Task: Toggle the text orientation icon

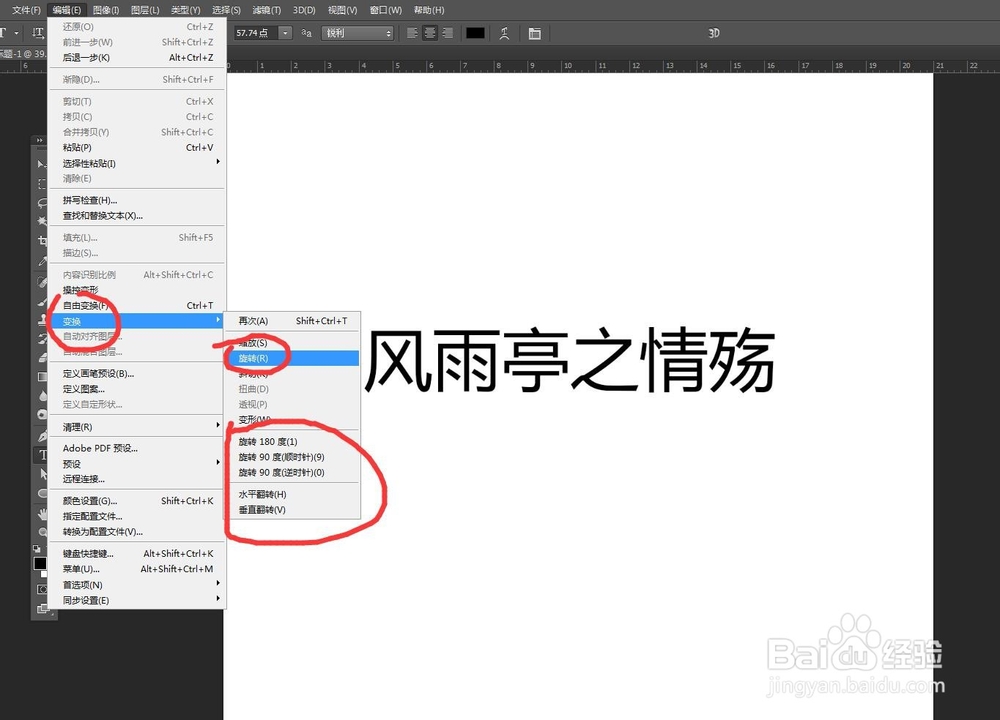Action: click(x=38, y=33)
